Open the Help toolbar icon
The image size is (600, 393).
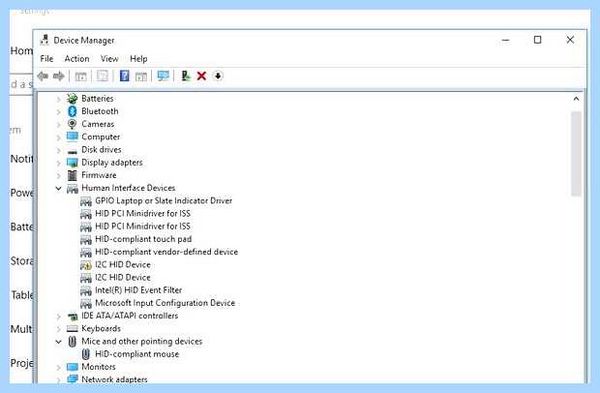coord(124,76)
